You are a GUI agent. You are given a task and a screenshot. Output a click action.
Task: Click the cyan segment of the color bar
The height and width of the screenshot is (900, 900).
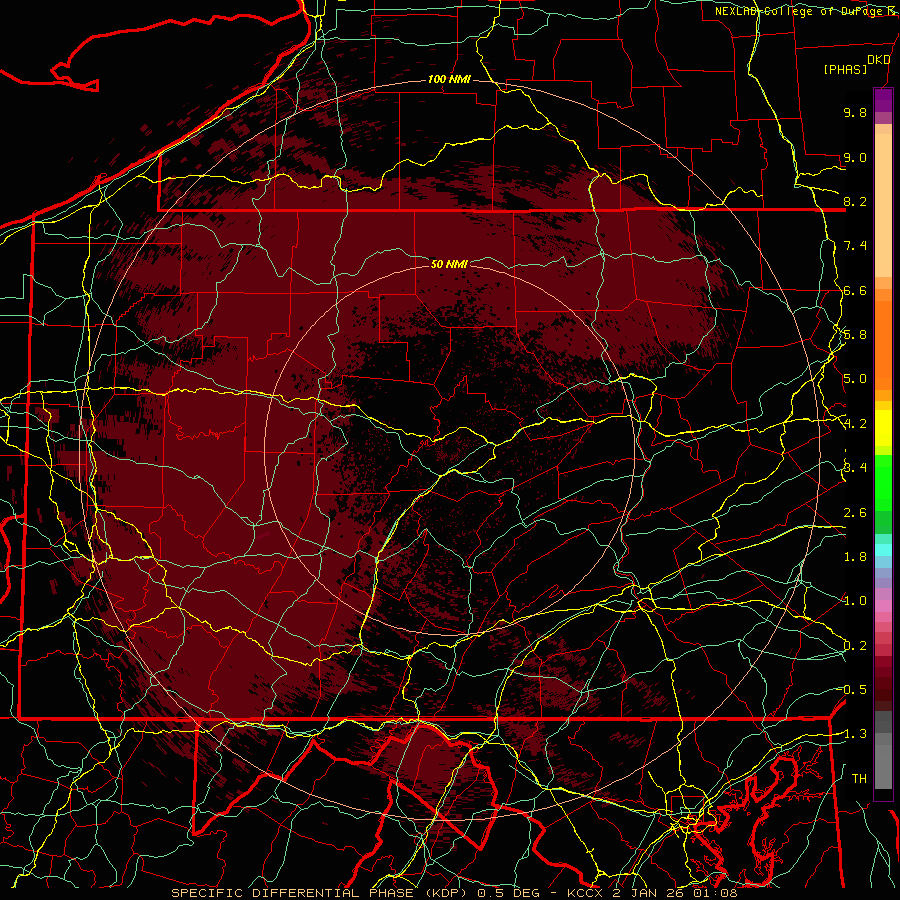(883, 550)
